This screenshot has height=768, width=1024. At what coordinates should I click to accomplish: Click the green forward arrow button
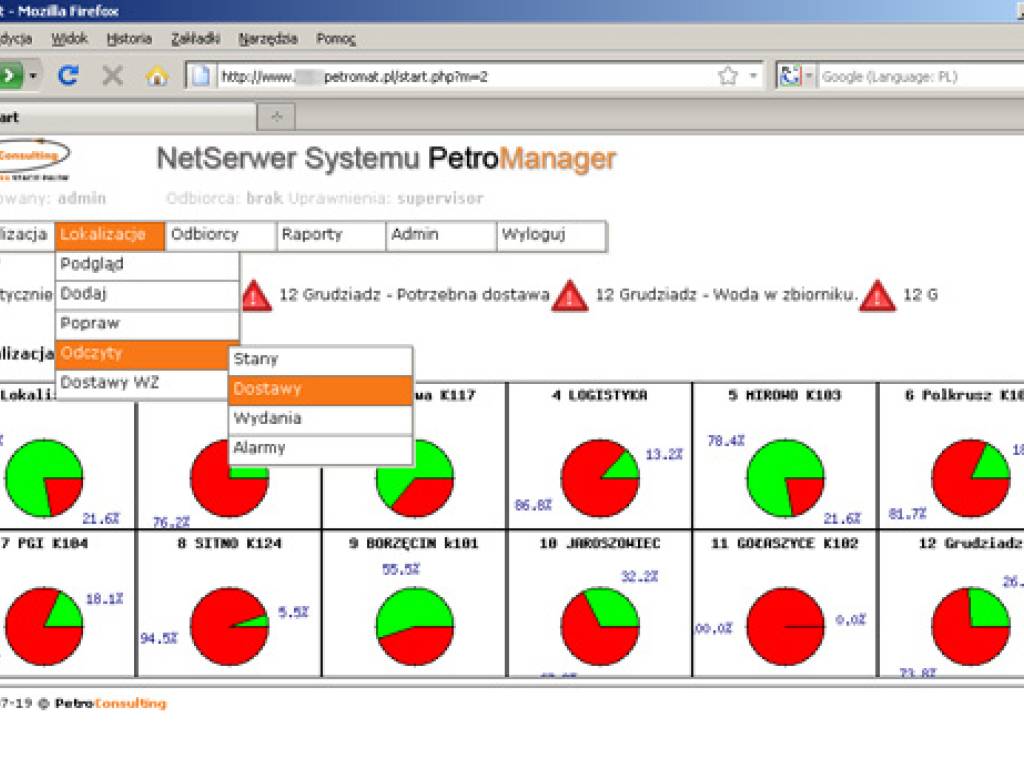10,76
